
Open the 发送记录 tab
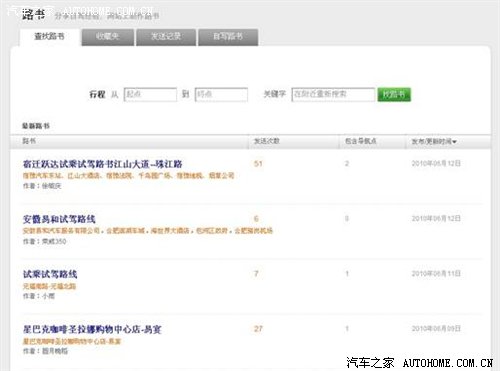166,37
